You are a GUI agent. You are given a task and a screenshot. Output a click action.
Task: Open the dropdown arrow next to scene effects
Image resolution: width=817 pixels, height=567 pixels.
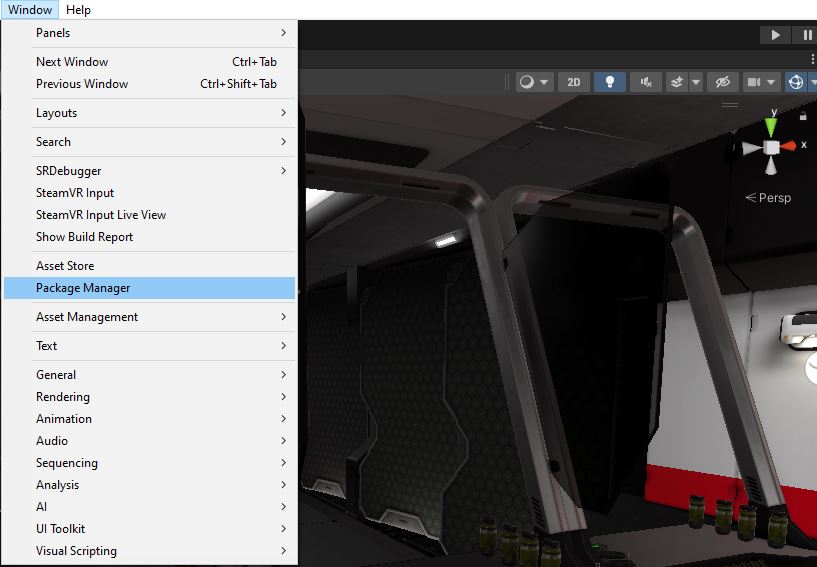coord(696,82)
